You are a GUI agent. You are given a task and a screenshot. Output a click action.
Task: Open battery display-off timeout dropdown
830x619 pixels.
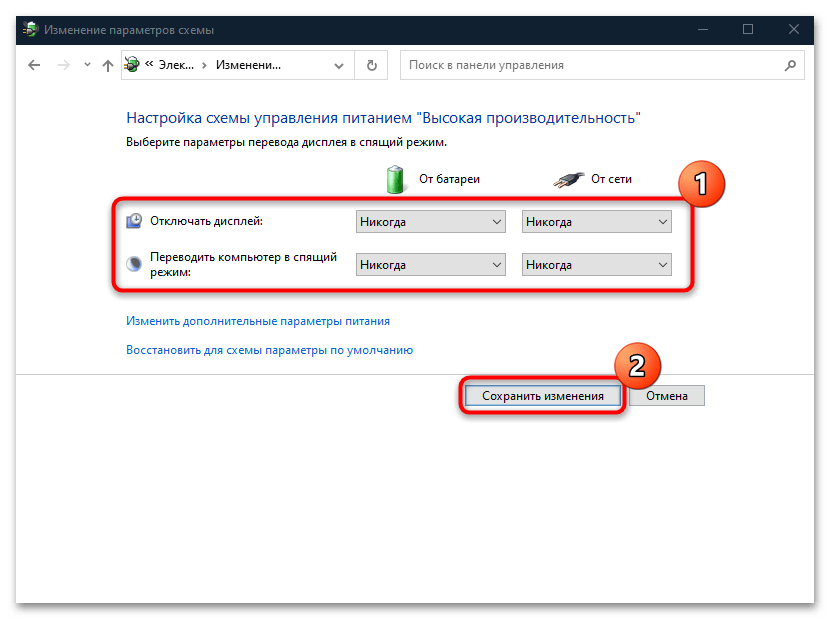click(431, 222)
